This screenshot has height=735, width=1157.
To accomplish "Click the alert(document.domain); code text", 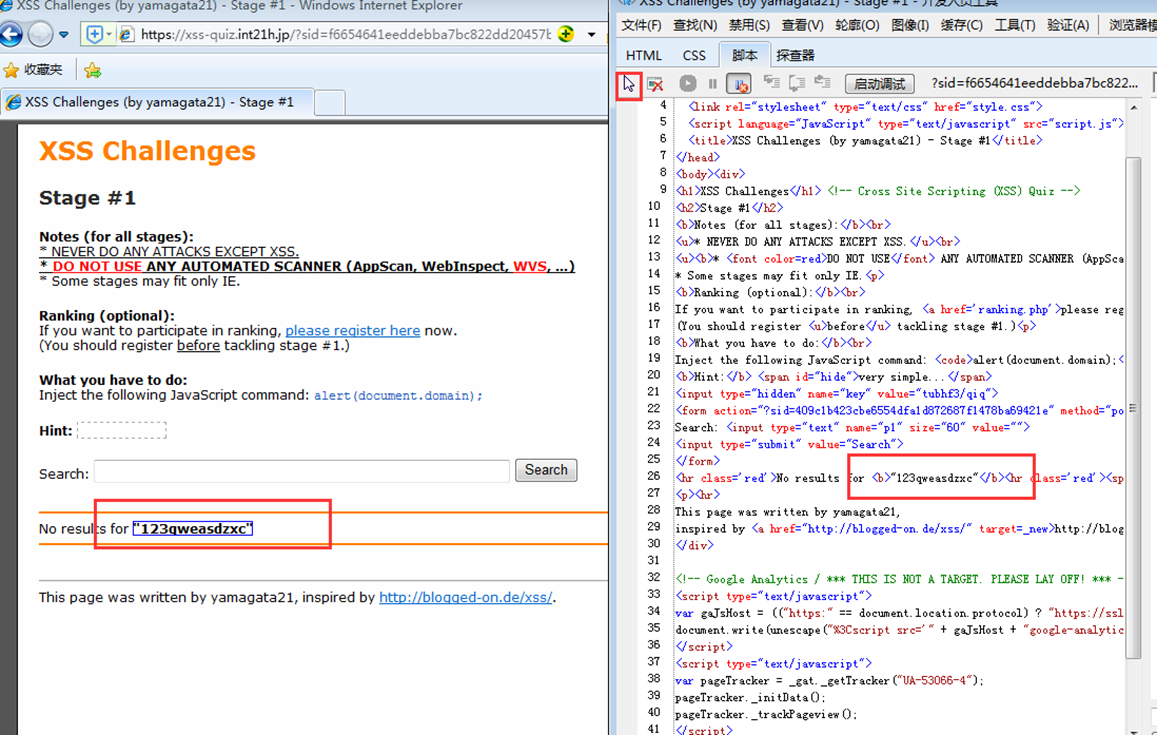I will [398, 396].
